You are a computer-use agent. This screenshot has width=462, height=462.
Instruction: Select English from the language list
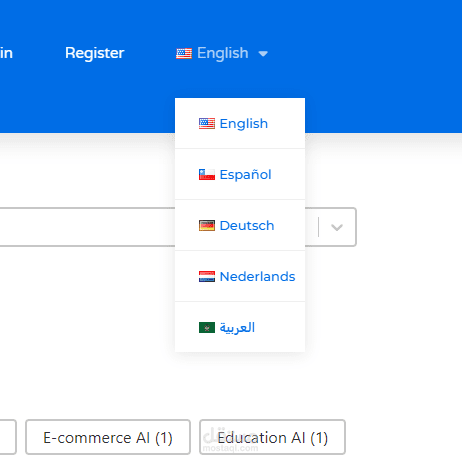tap(240, 123)
